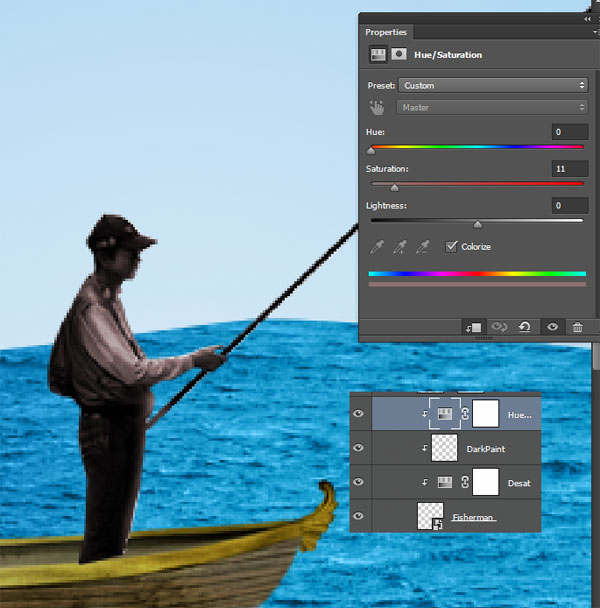Click the view previous state icon

(x=499, y=327)
